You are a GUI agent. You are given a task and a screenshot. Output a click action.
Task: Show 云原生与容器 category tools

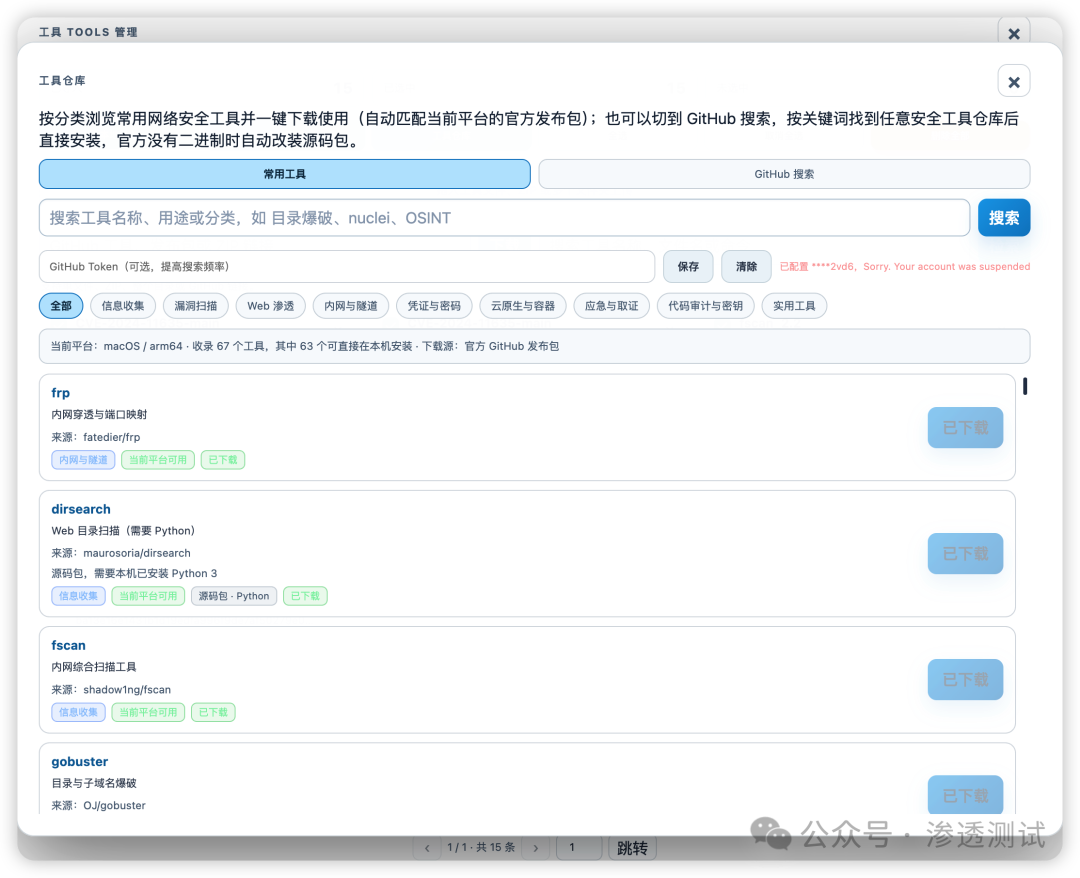(x=523, y=306)
